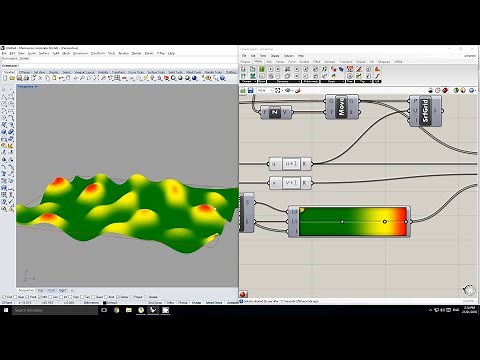Open Grasshopper's File menu
This screenshot has width=480, height=360.
coord(244,56)
